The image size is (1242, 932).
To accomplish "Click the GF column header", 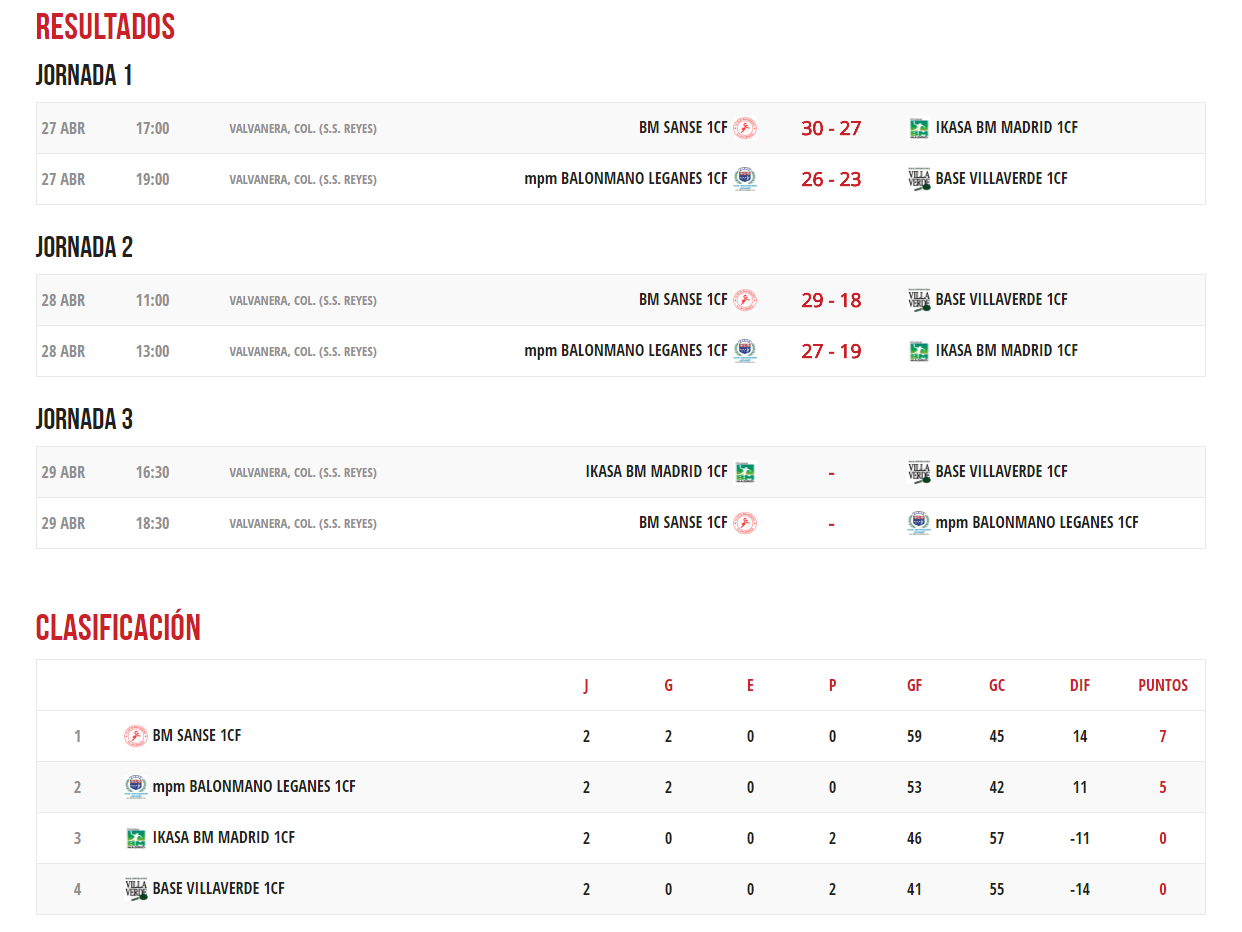I will pyautogui.click(x=914, y=685).
